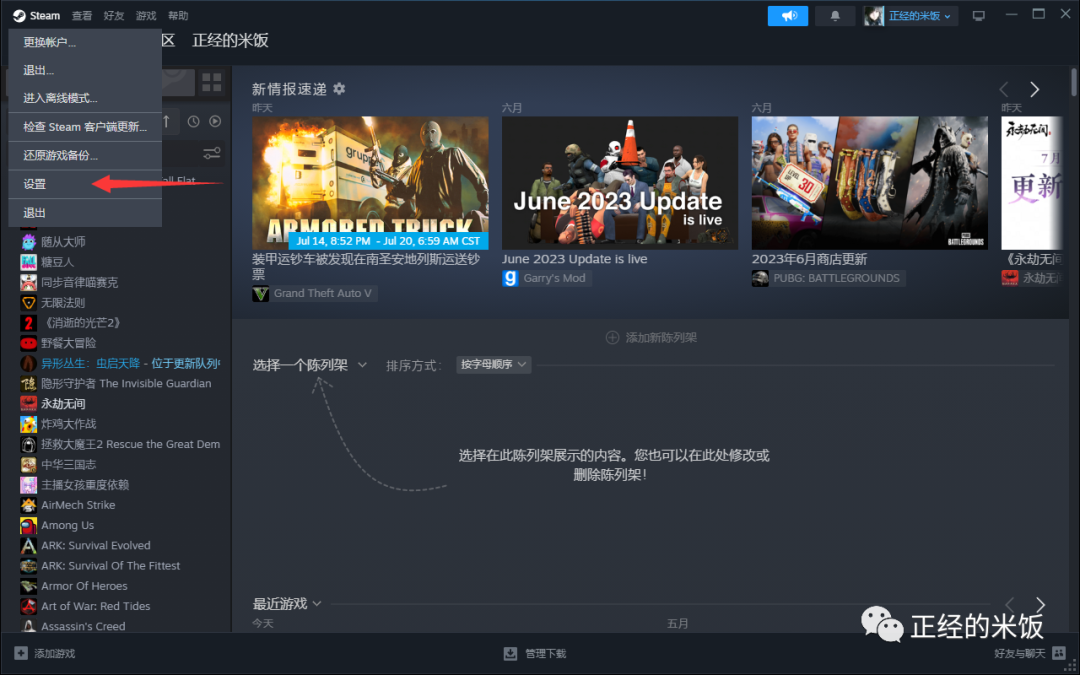Select 拯救大魔王2 Rescue the Great Demon

click(x=131, y=444)
